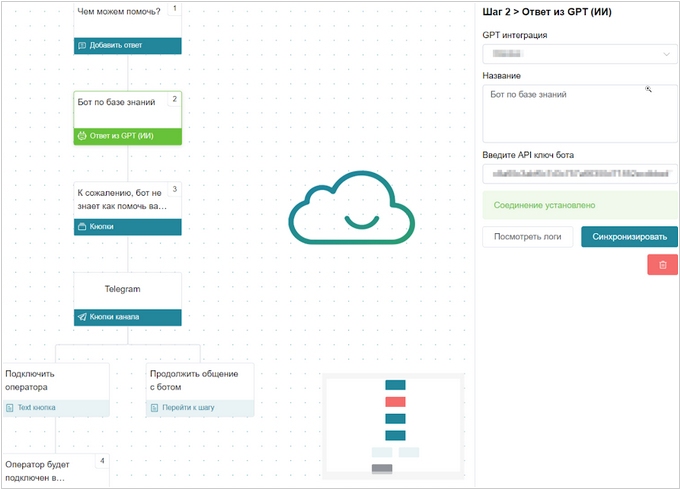Click the robot icon on 'Ответ из GPT (ИИ)'
Image resolution: width=680 pixels, height=489 pixels.
(82, 136)
